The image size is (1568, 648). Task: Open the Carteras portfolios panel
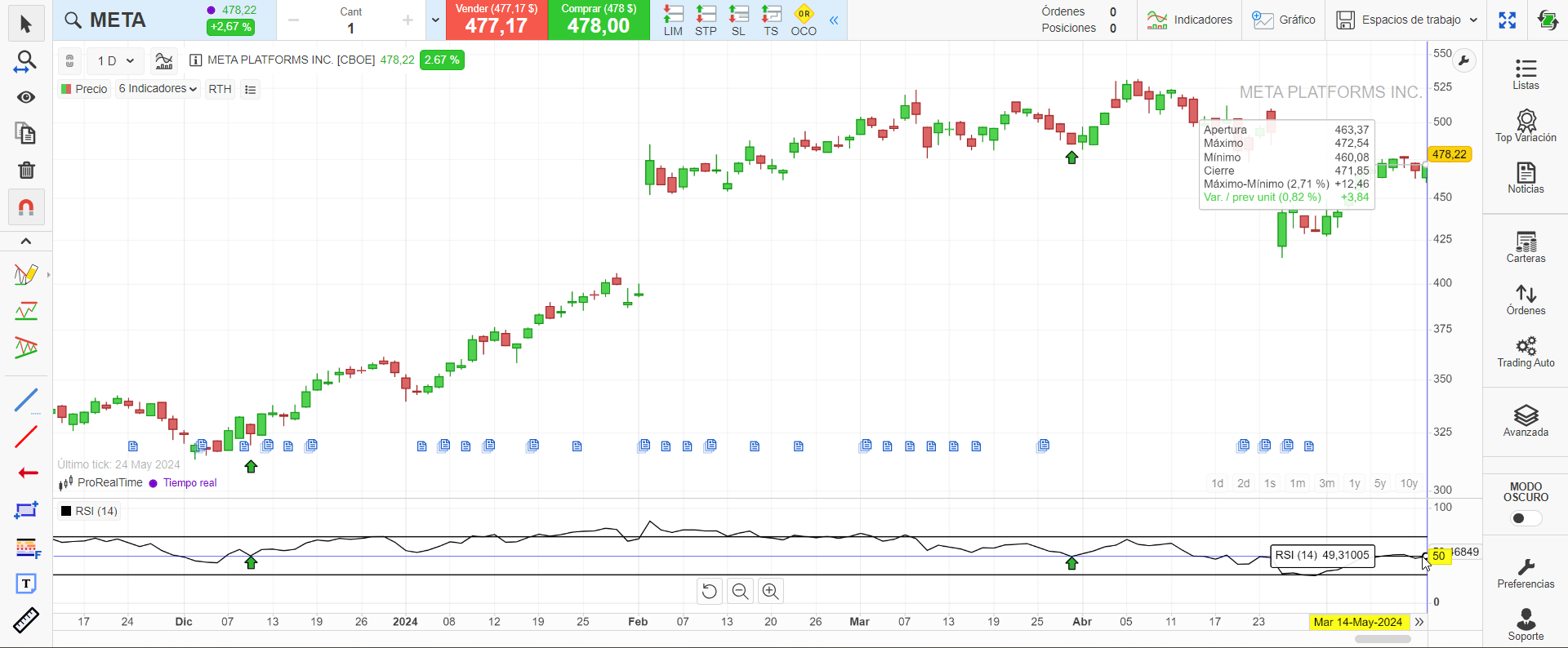point(1526,247)
